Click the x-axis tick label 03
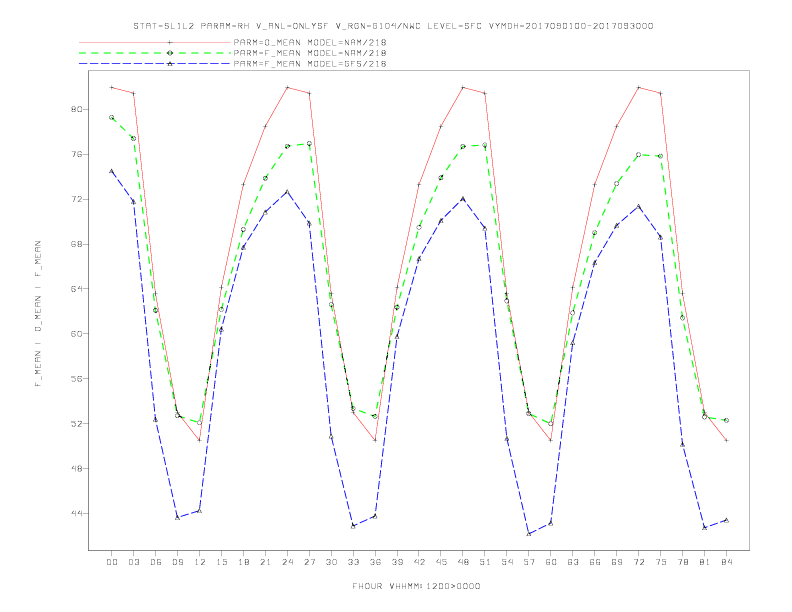The width and height of the screenshot is (792, 612). [x=133, y=562]
